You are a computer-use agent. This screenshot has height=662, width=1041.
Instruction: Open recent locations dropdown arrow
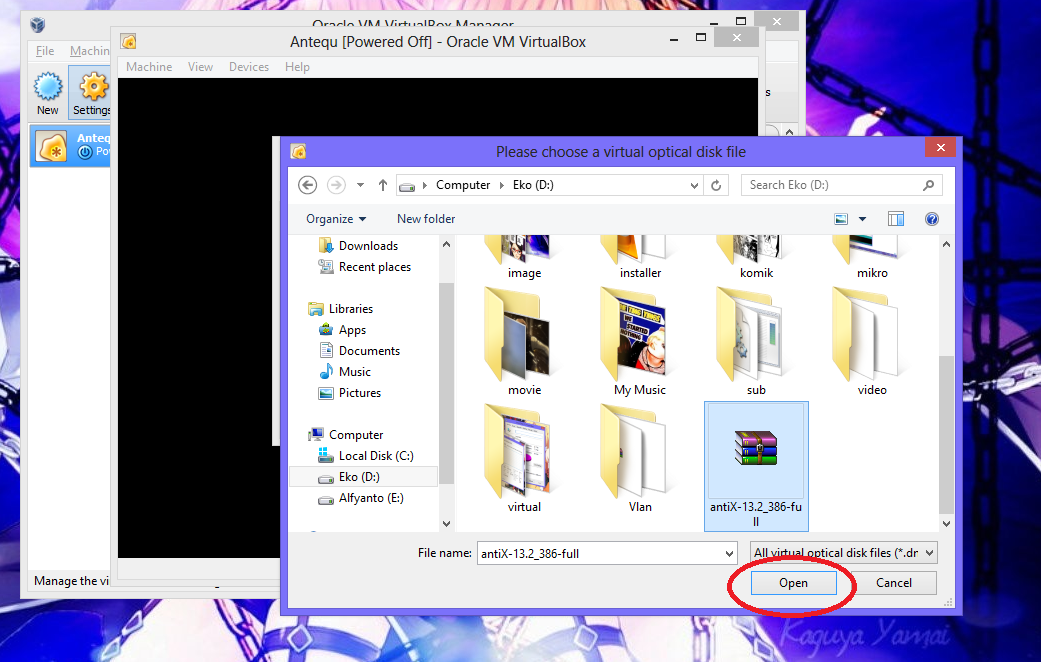tap(360, 185)
